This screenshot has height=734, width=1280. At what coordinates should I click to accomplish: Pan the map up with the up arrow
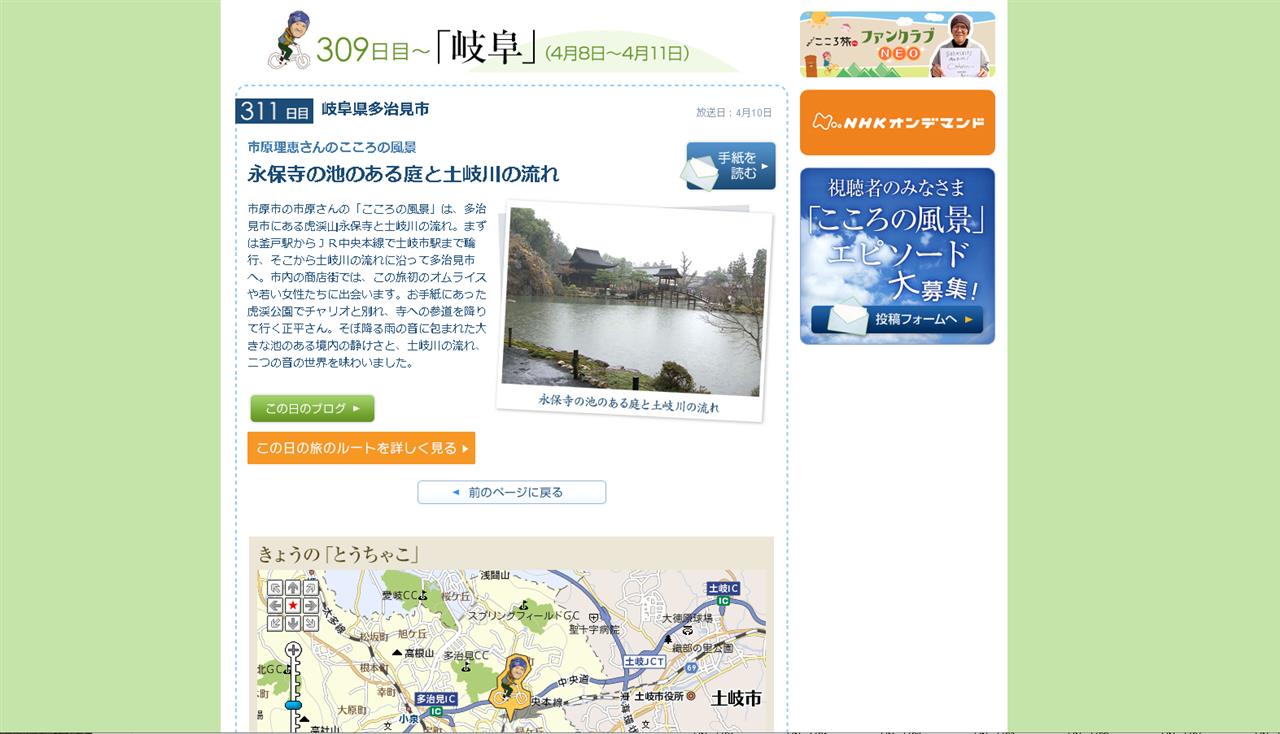pos(293,588)
